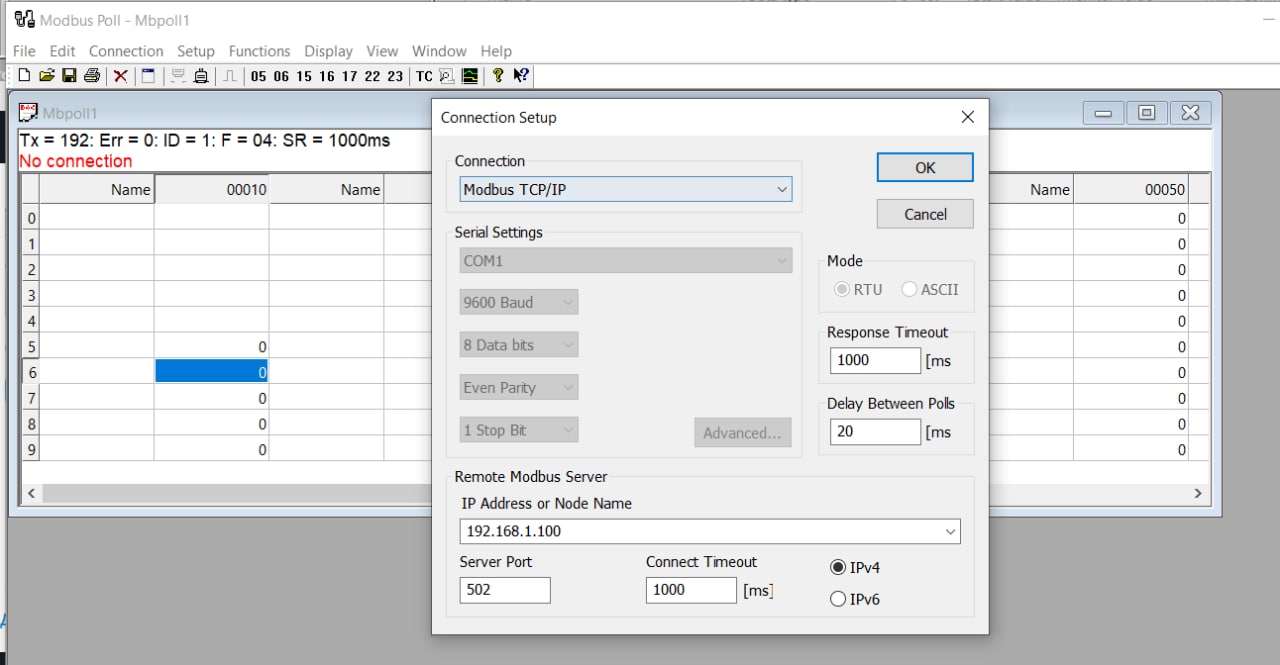The image size is (1280, 665).
Task: Click the red X delete icon
Action: click(120, 76)
